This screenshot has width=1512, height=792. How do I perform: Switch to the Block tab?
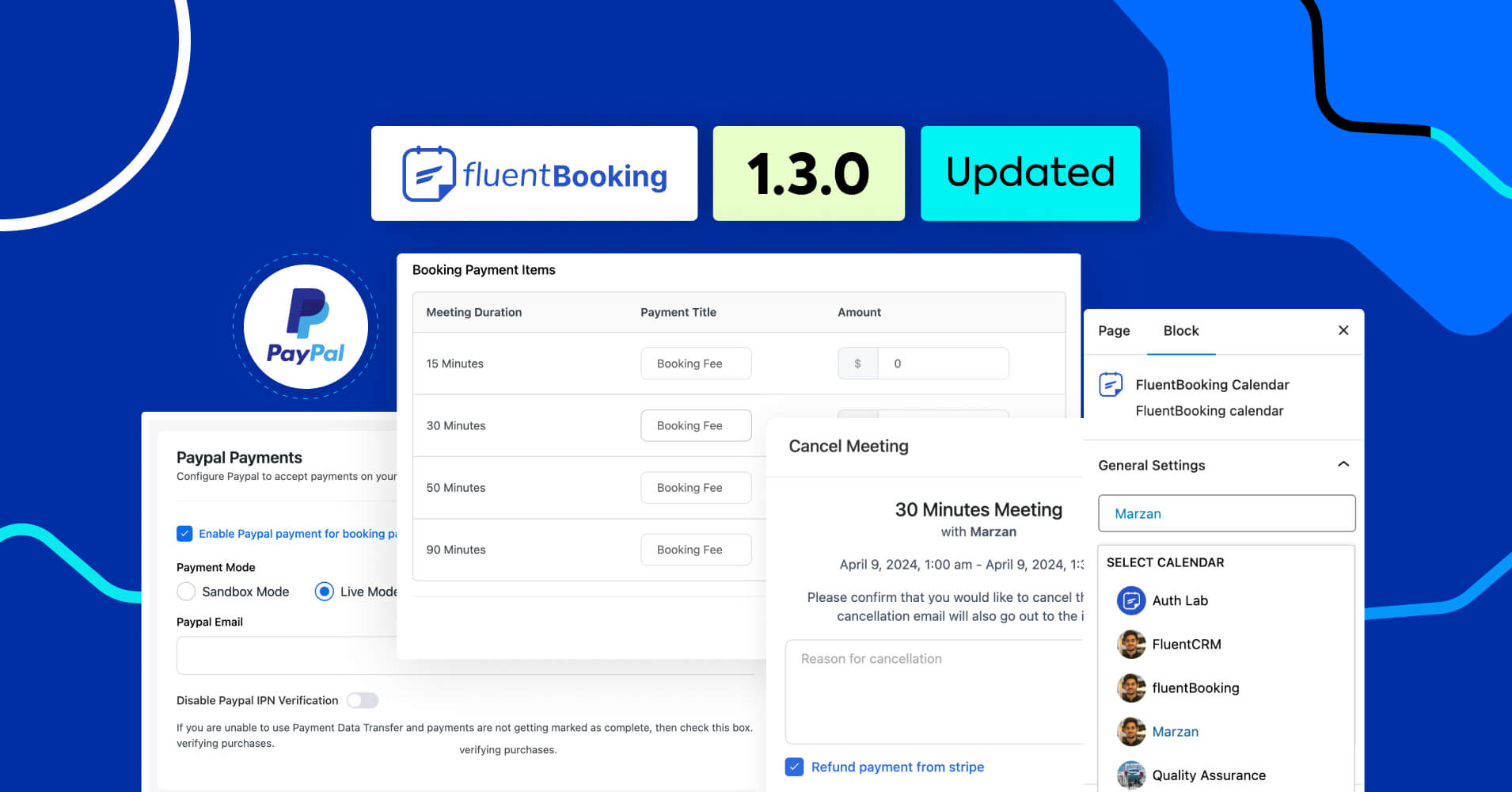(1180, 331)
